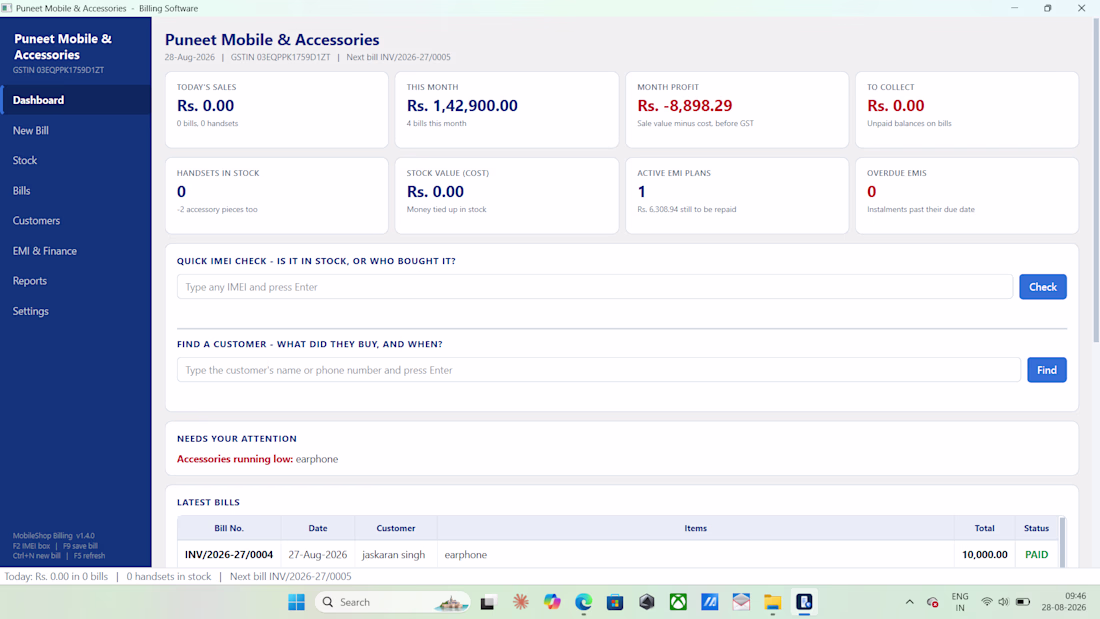The width and height of the screenshot is (1100, 619).
Task: Click the main page vertical scrollbar
Action: click(x=1096, y=181)
